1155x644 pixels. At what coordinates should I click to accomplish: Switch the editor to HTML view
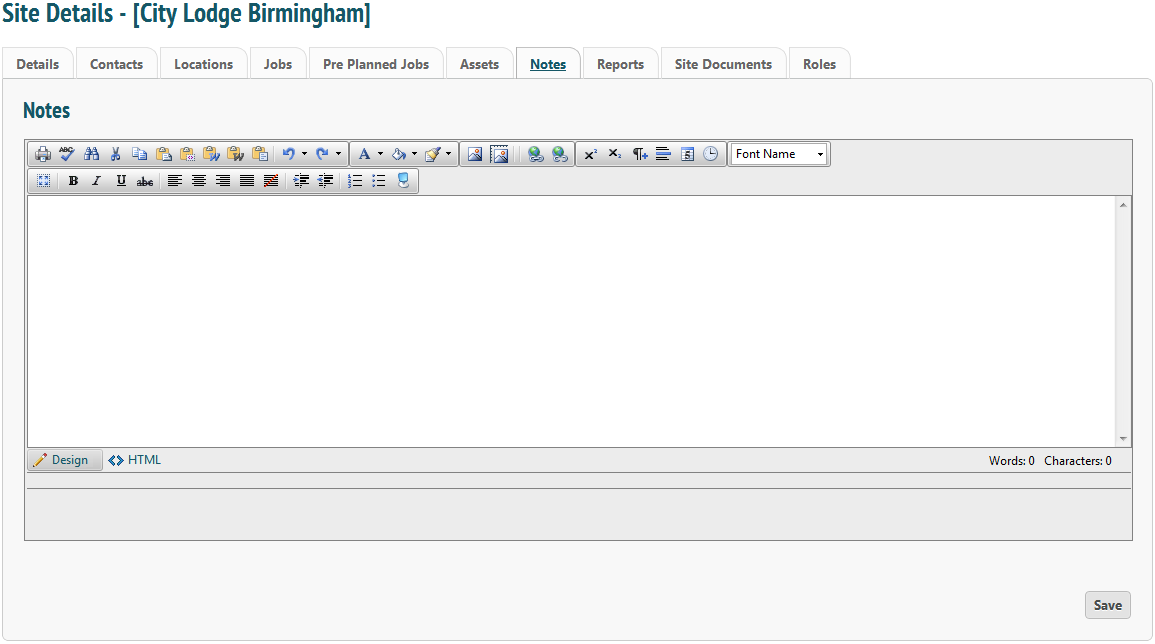coord(134,460)
